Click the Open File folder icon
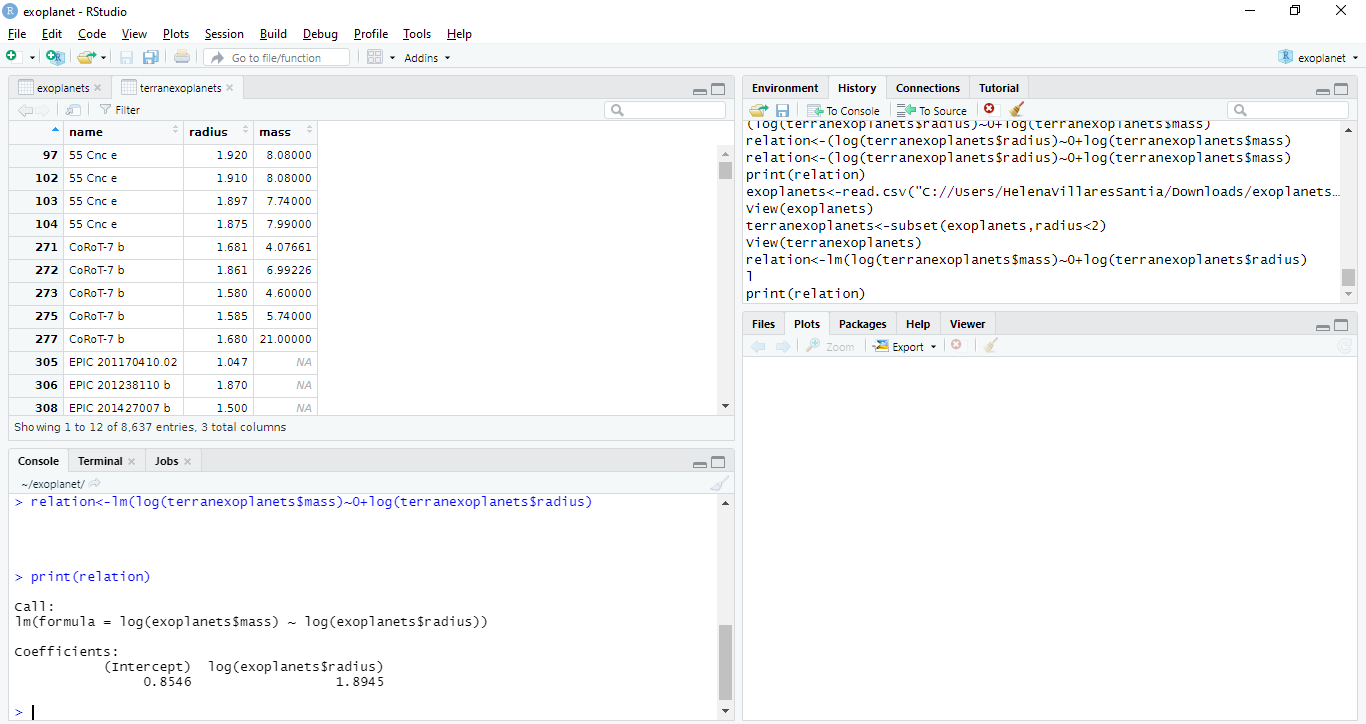1366x724 pixels. (x=86, y=57)
